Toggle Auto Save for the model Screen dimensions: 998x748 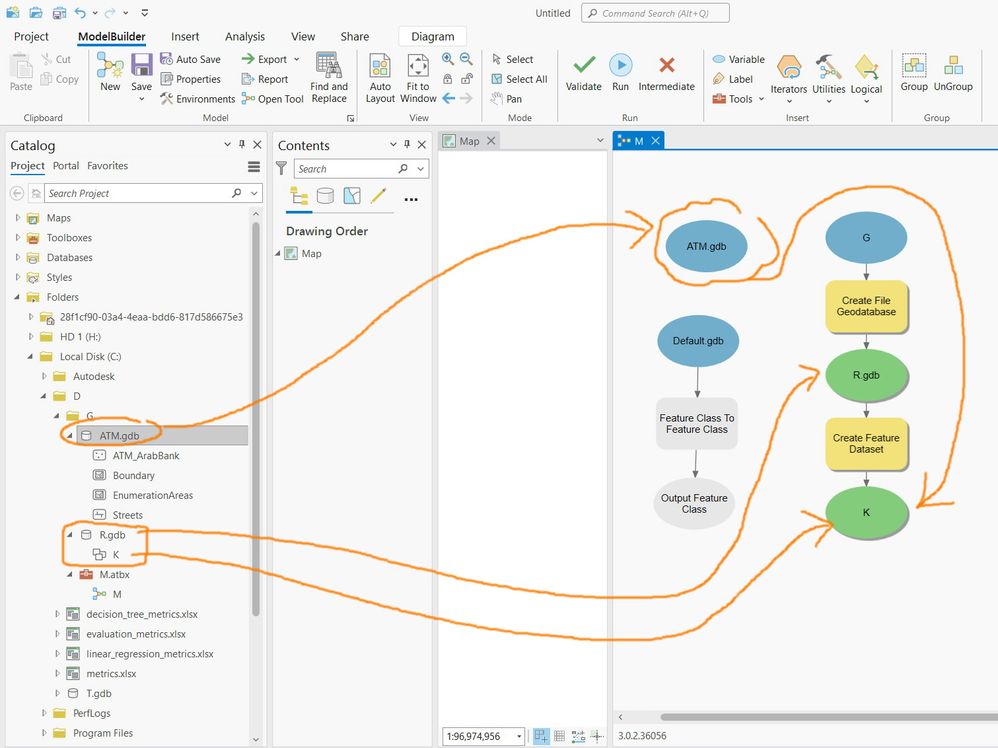click(x=190, y=59)
